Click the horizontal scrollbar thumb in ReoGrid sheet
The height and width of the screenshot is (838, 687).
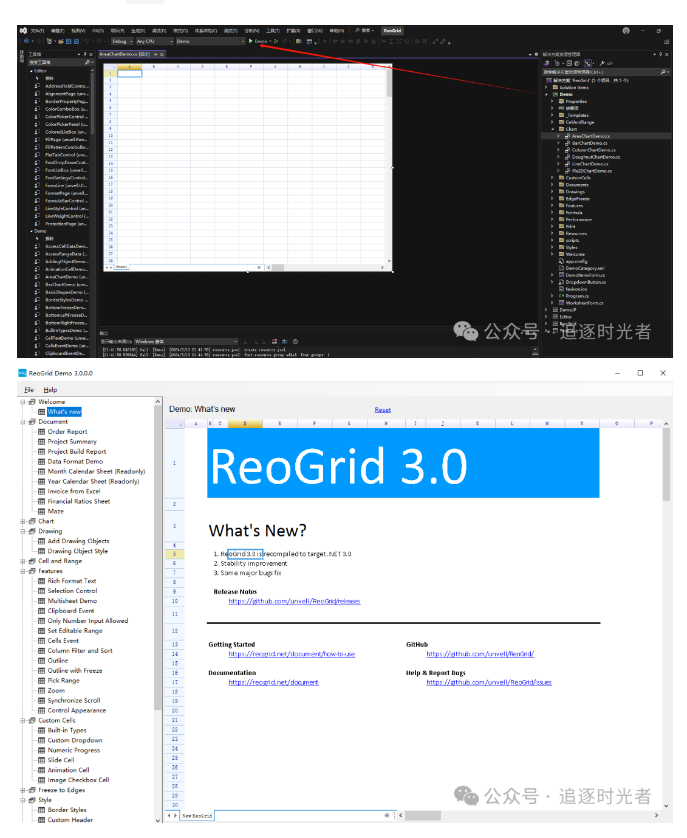(x=422, y=816)
